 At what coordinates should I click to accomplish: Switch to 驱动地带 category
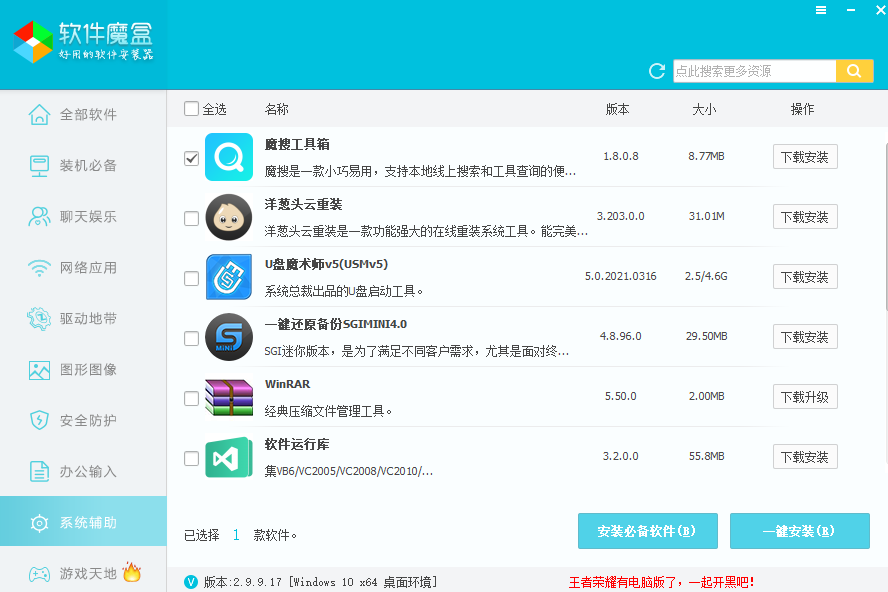83,318
